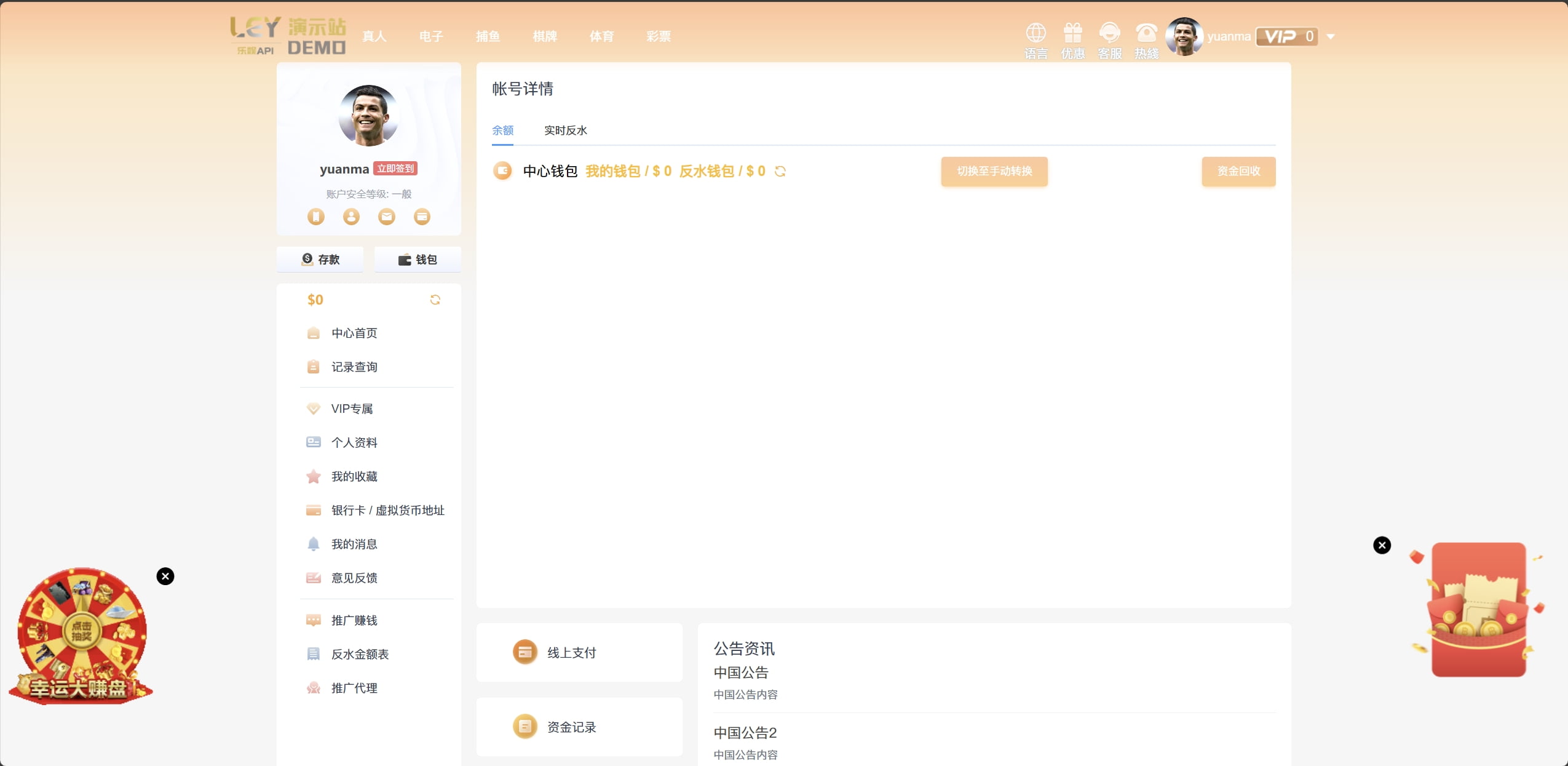Click the phone verification icon under profile

pyautogui.click(x=315, y=217)
